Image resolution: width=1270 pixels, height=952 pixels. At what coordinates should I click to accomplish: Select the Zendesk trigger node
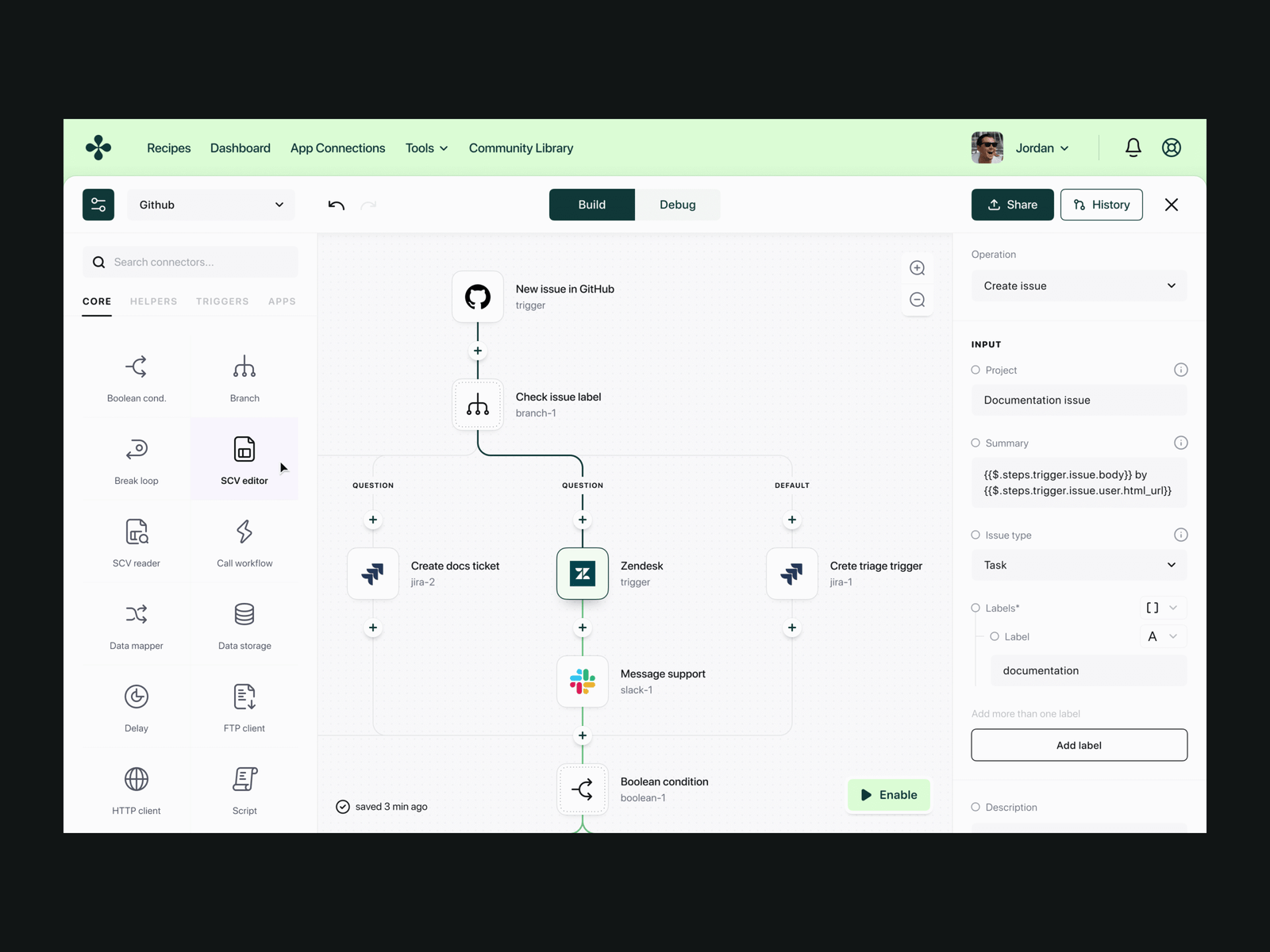coord(583,574)
